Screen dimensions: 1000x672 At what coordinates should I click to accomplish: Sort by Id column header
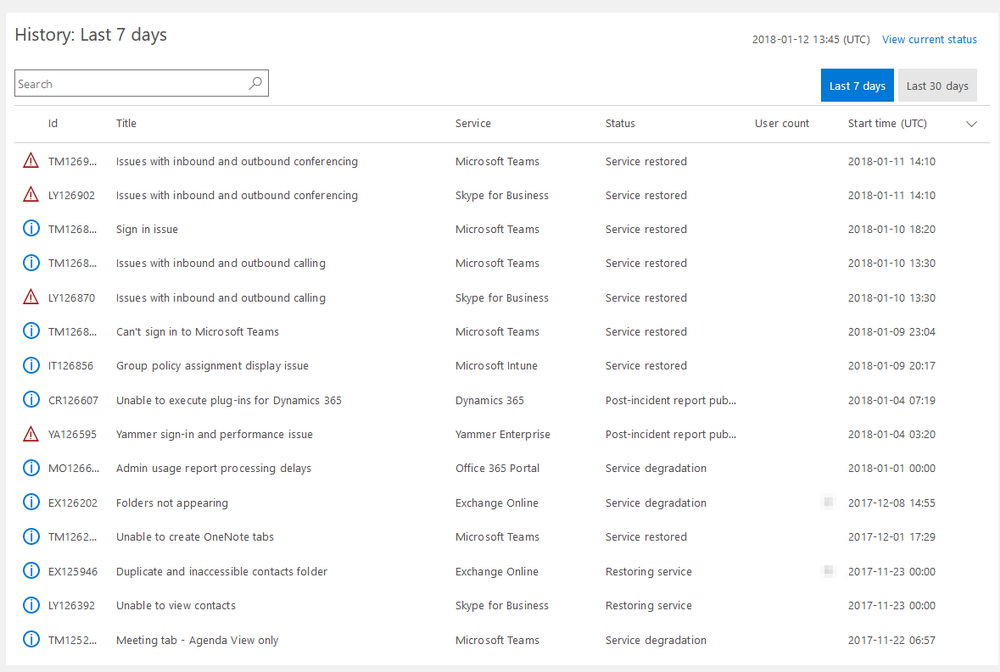[53, 123]
